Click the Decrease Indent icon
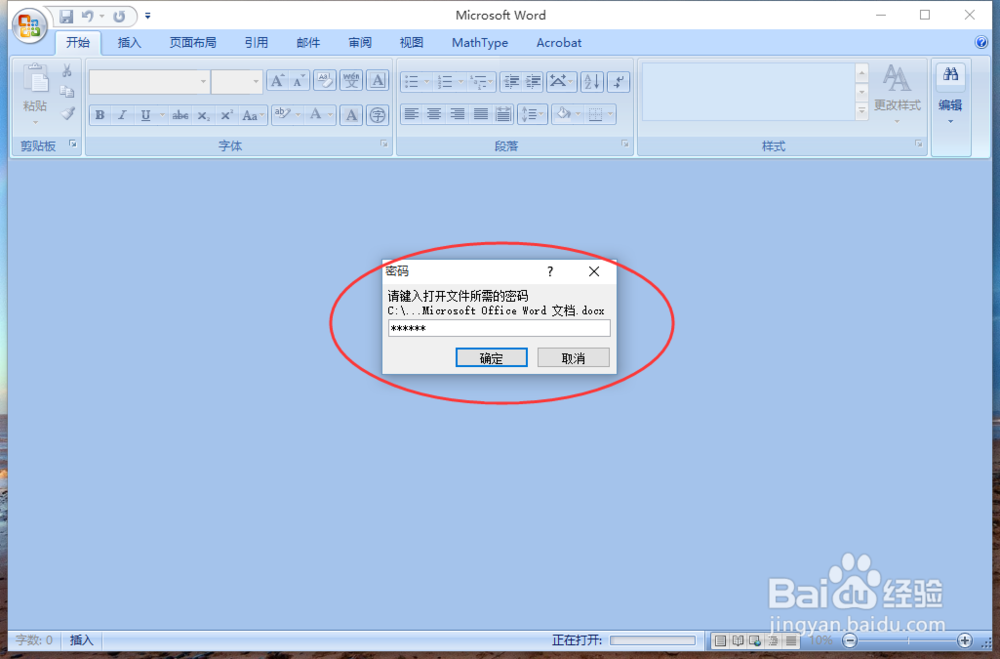 point(511,81)
